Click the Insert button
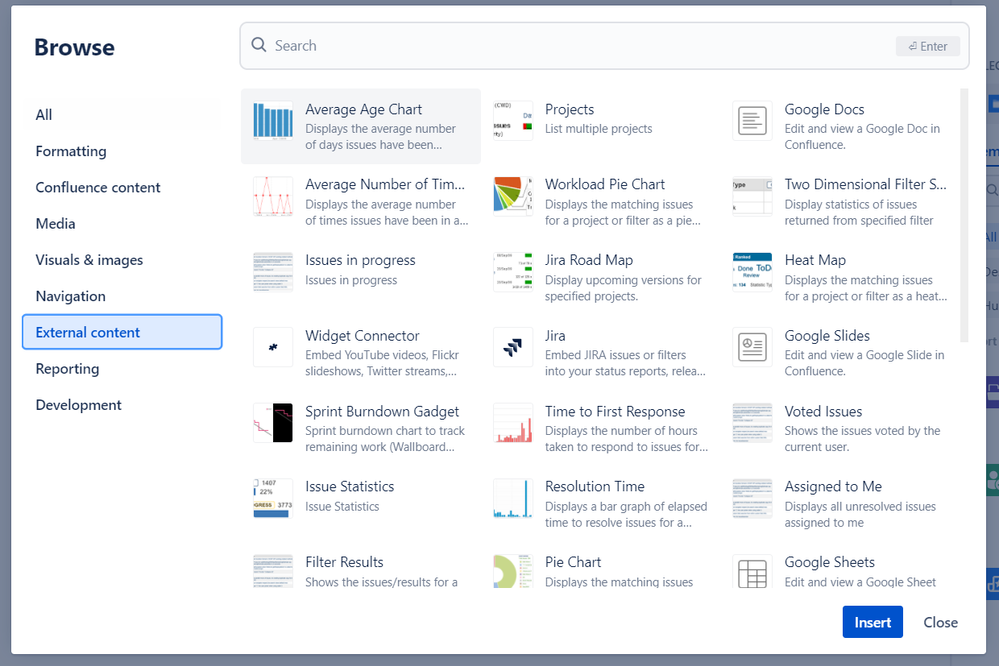Image resolution: width=999 pixels, height=666 pixels. pos(872,622)
